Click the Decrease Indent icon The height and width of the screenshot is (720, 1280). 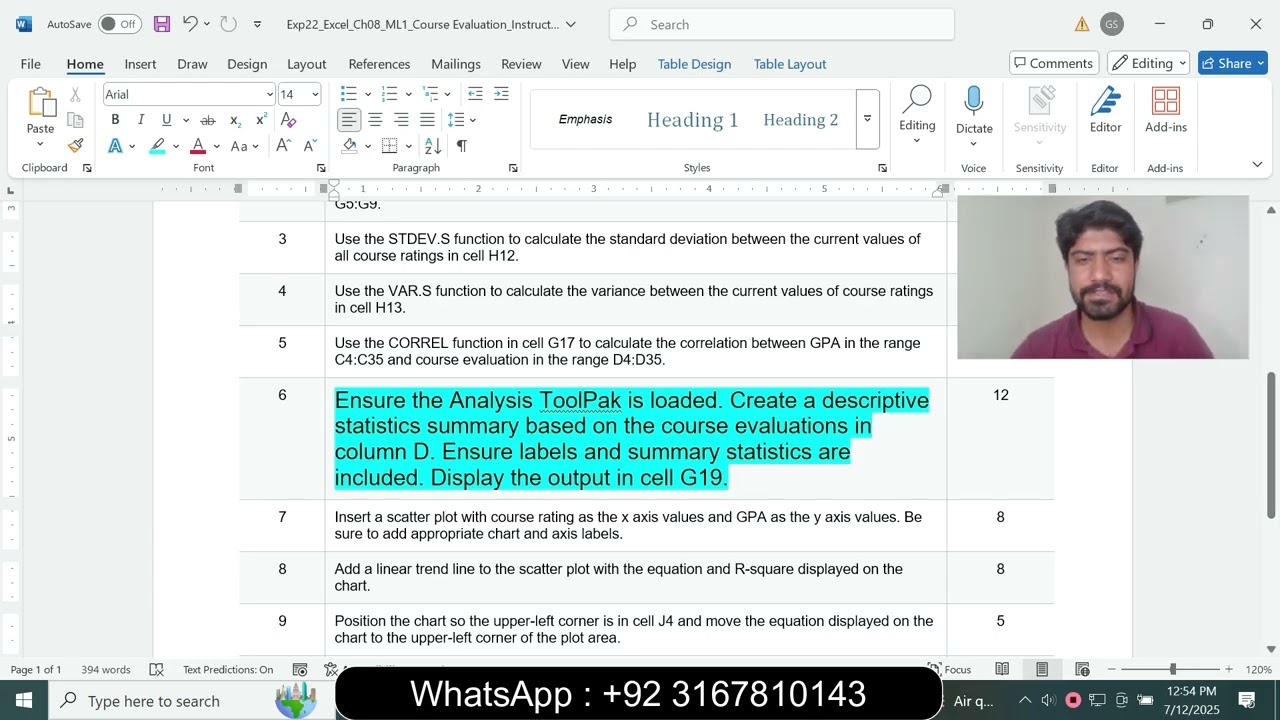tap(475, 94)
